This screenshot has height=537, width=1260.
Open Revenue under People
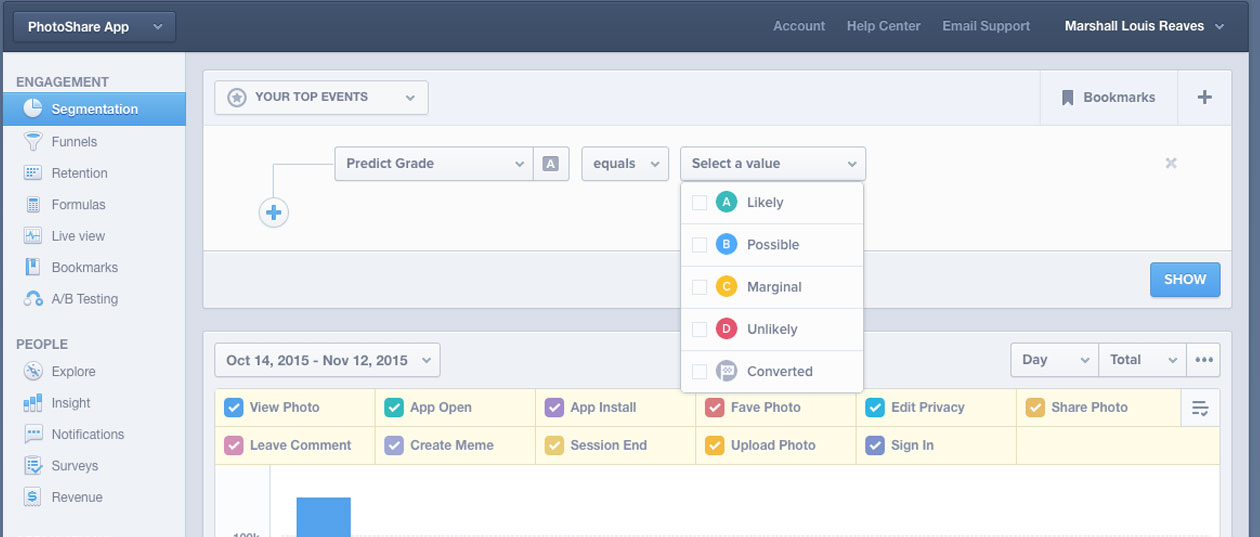point(77,497)
